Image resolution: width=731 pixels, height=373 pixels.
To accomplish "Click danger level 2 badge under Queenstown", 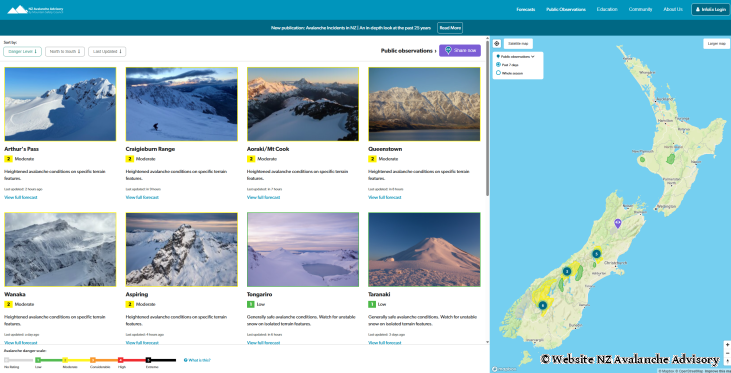I will click(x=372, y=159).
